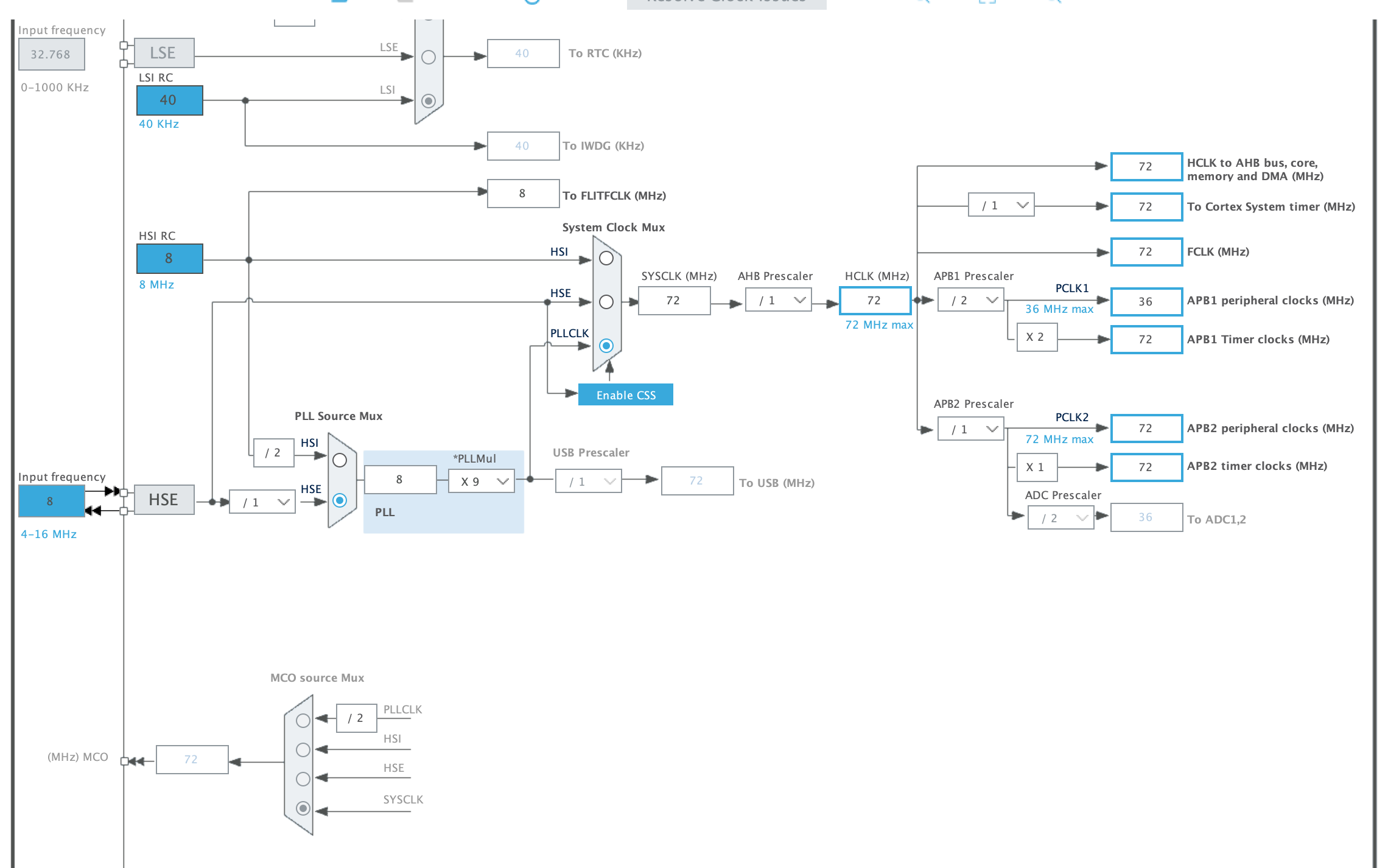Screen dimensions: 1388x868
Task: Open the ADC Prescaler dropdown
Action: click(x=1061, y=518)
